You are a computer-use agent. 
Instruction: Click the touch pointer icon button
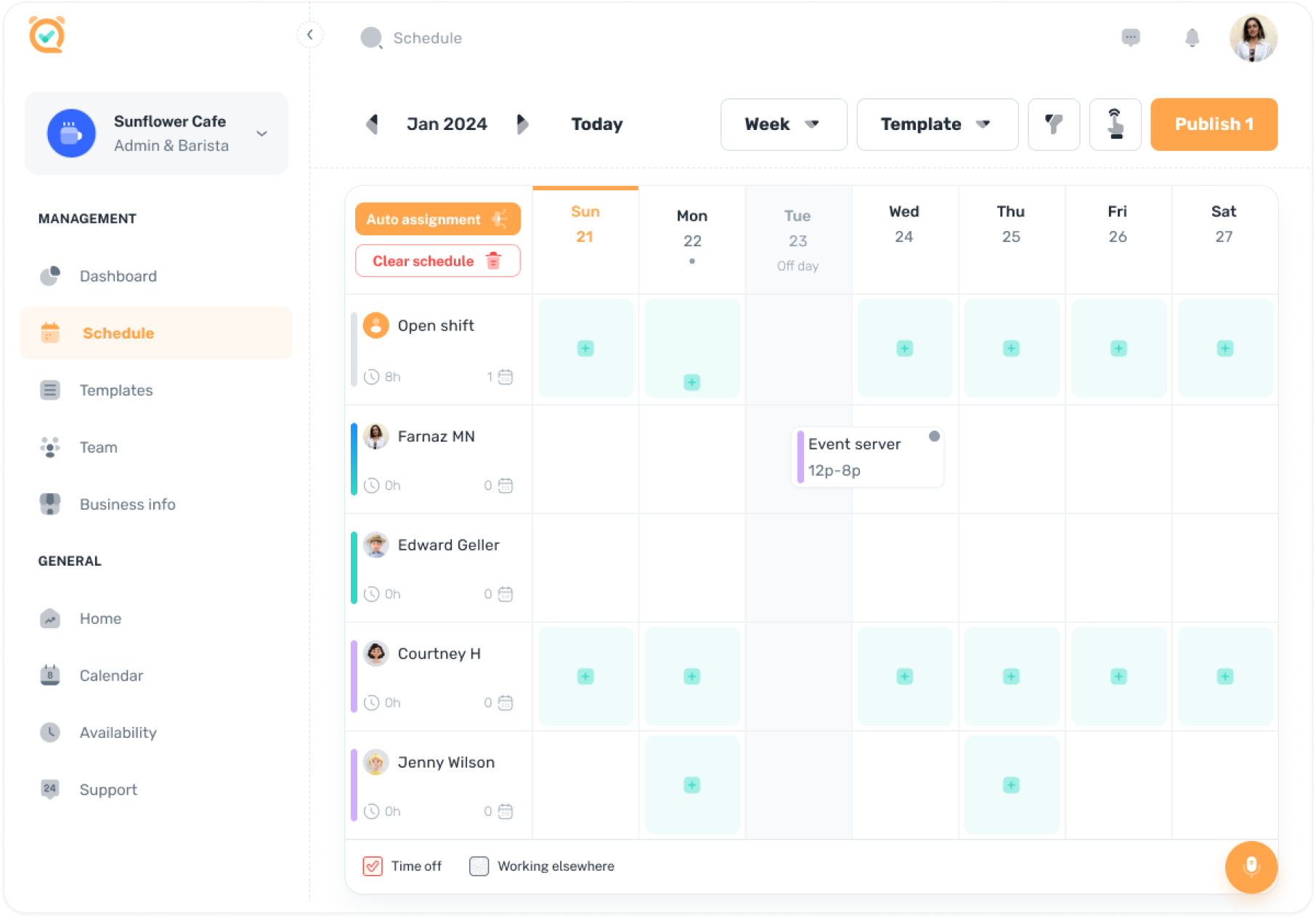pyautogui.click(x=1115, y=124)
